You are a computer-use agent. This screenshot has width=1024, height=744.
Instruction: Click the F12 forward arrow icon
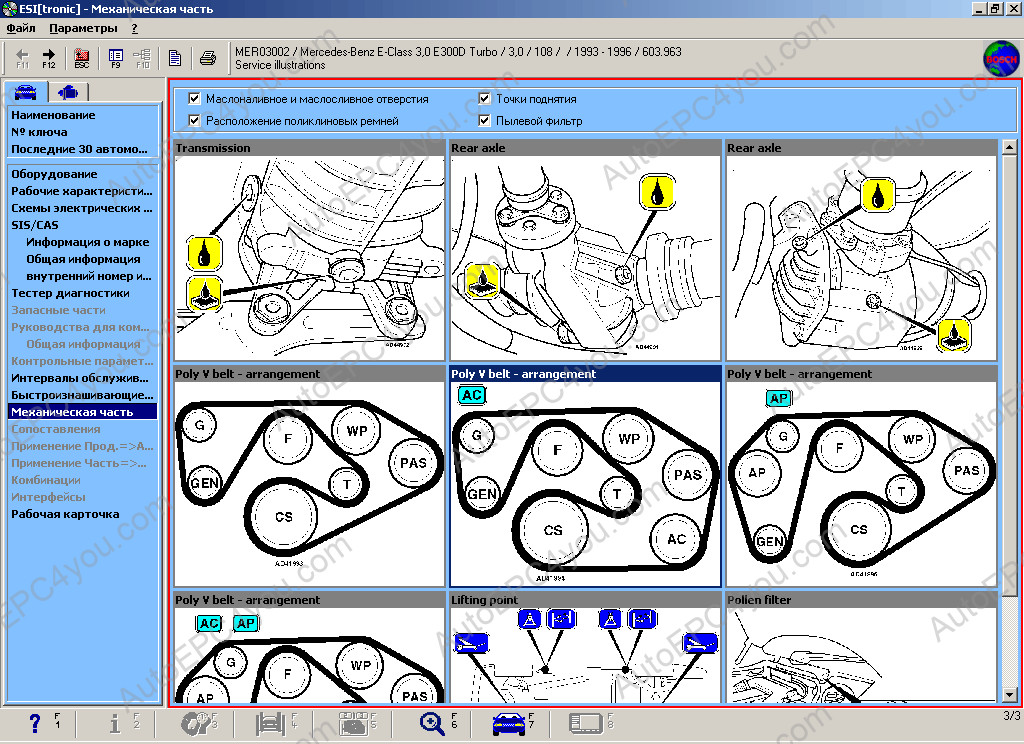point(49,56)
